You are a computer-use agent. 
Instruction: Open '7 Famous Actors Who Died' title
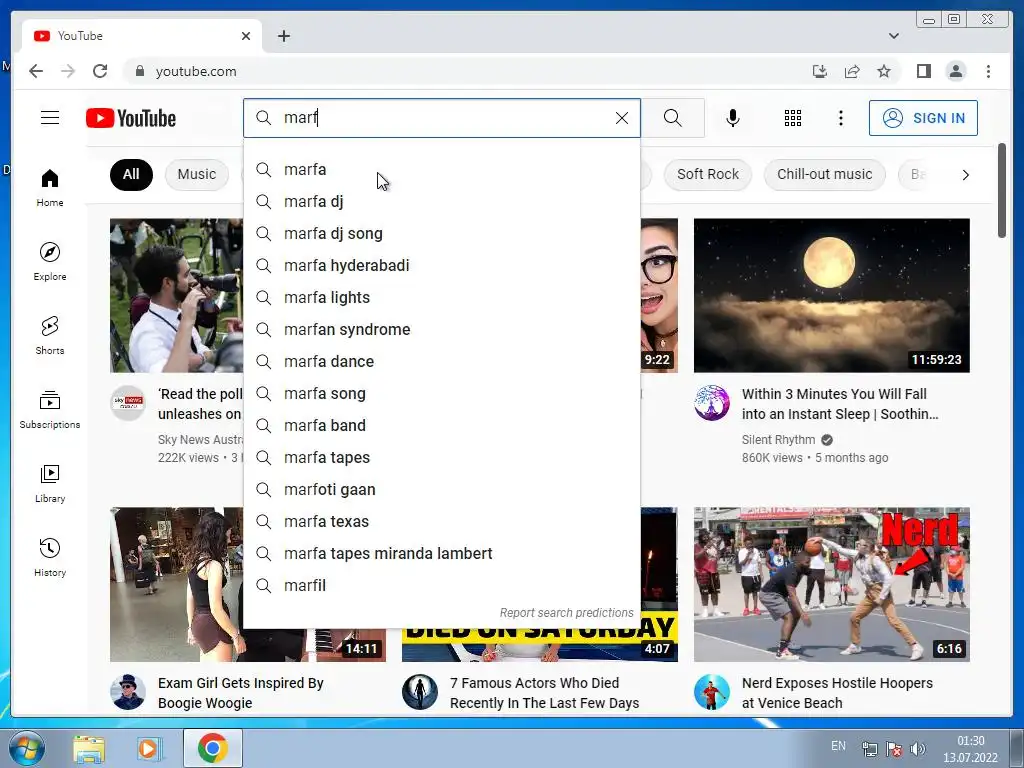pos(544,693)
